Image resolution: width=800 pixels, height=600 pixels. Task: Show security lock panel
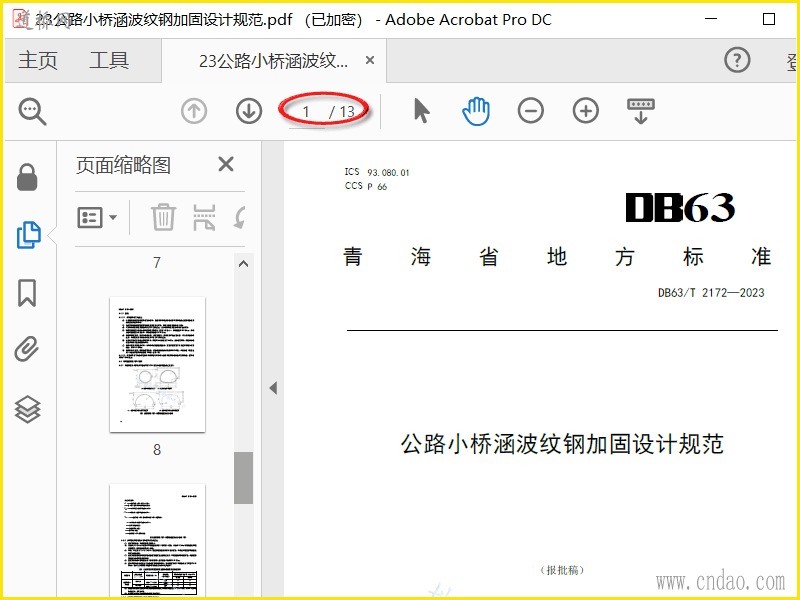(27, 177)
